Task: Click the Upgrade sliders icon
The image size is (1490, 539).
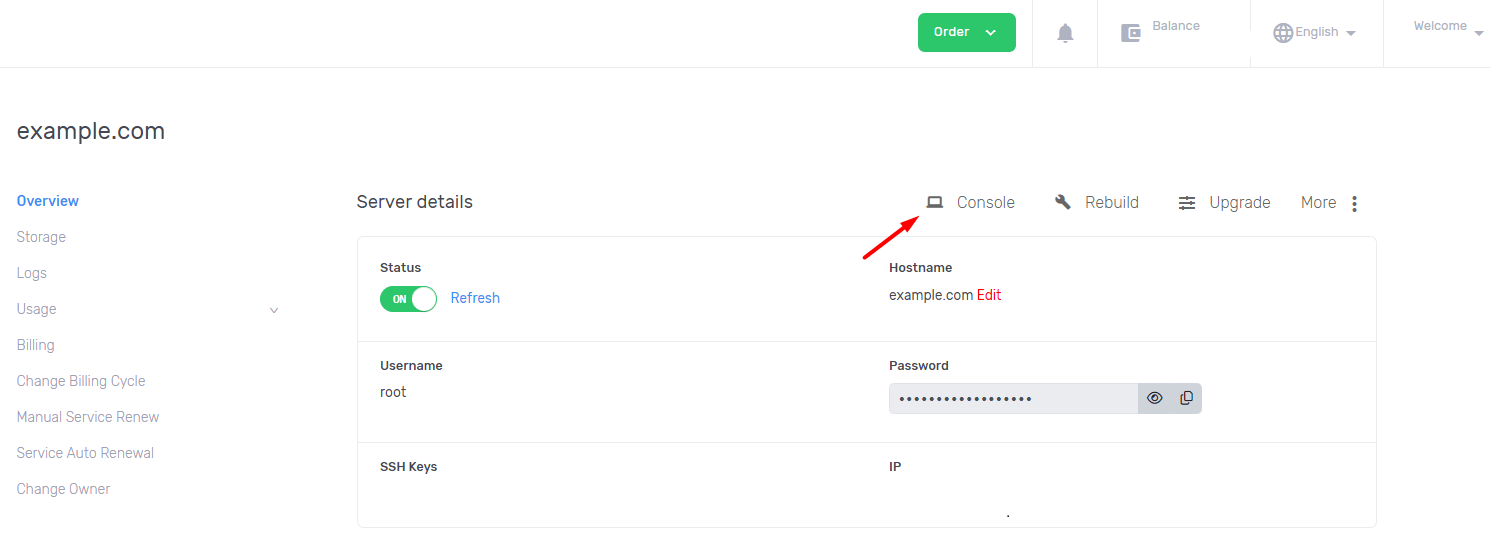Action: click(1187, 203)
